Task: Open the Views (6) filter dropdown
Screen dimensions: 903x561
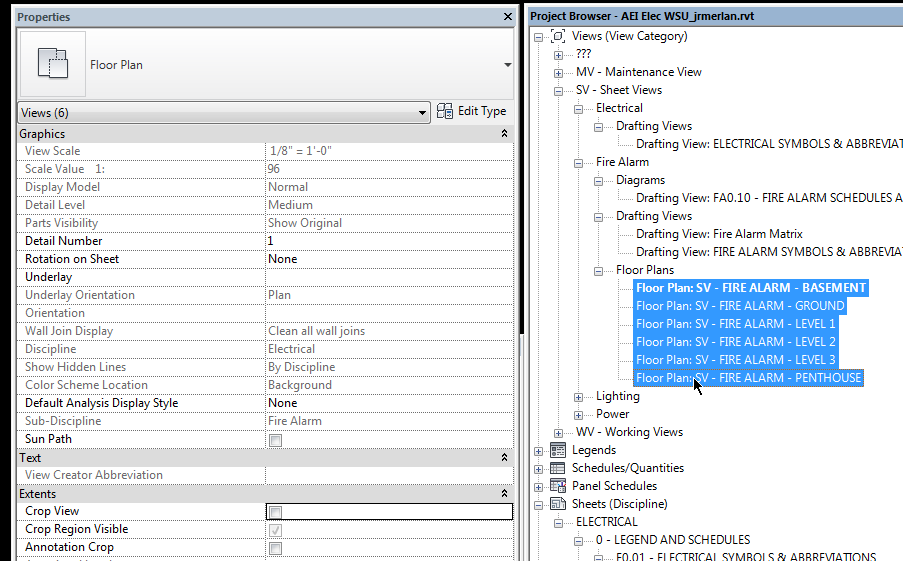Action: (423, 113)
